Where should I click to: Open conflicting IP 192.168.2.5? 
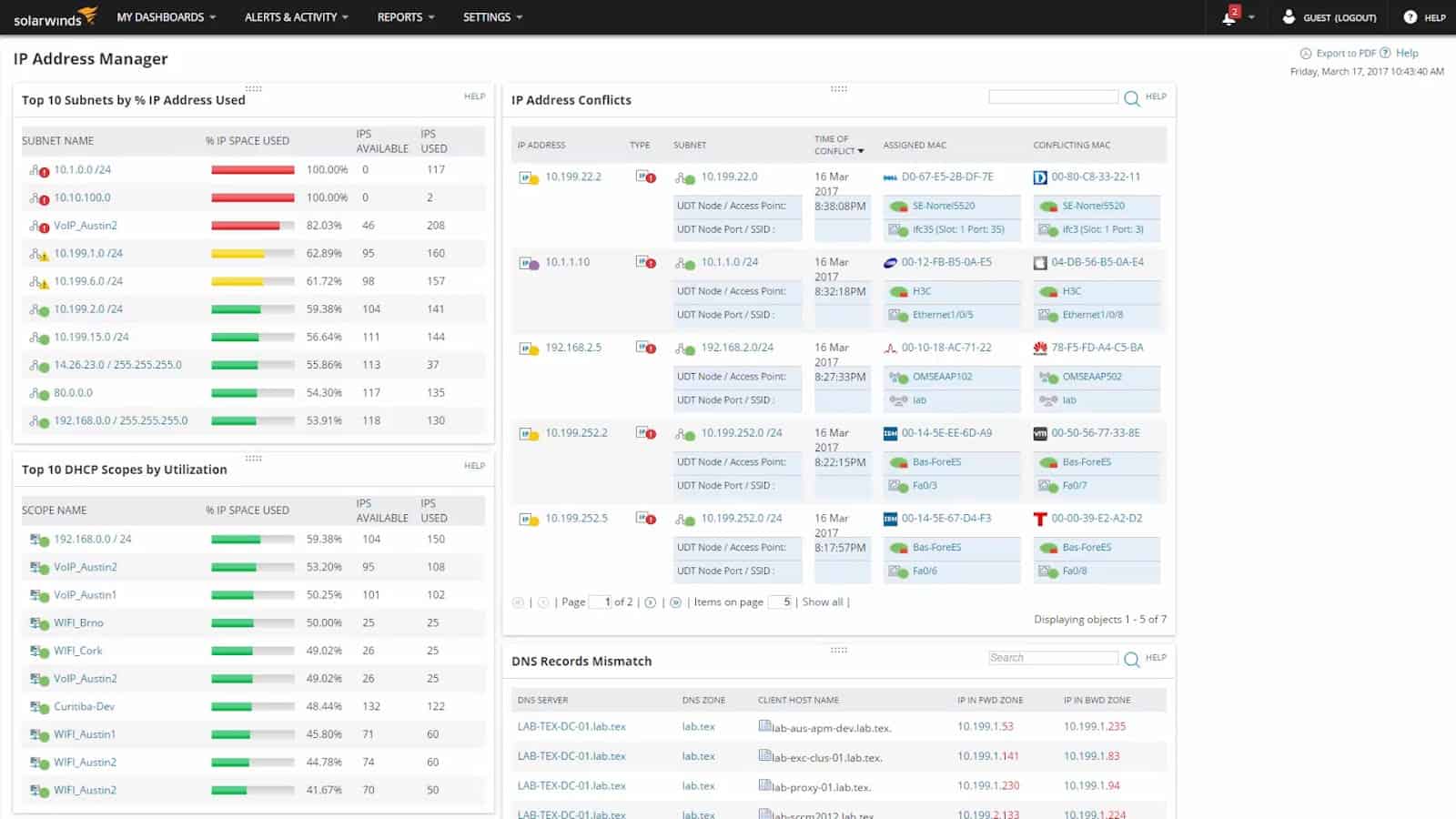coord(573,348)
